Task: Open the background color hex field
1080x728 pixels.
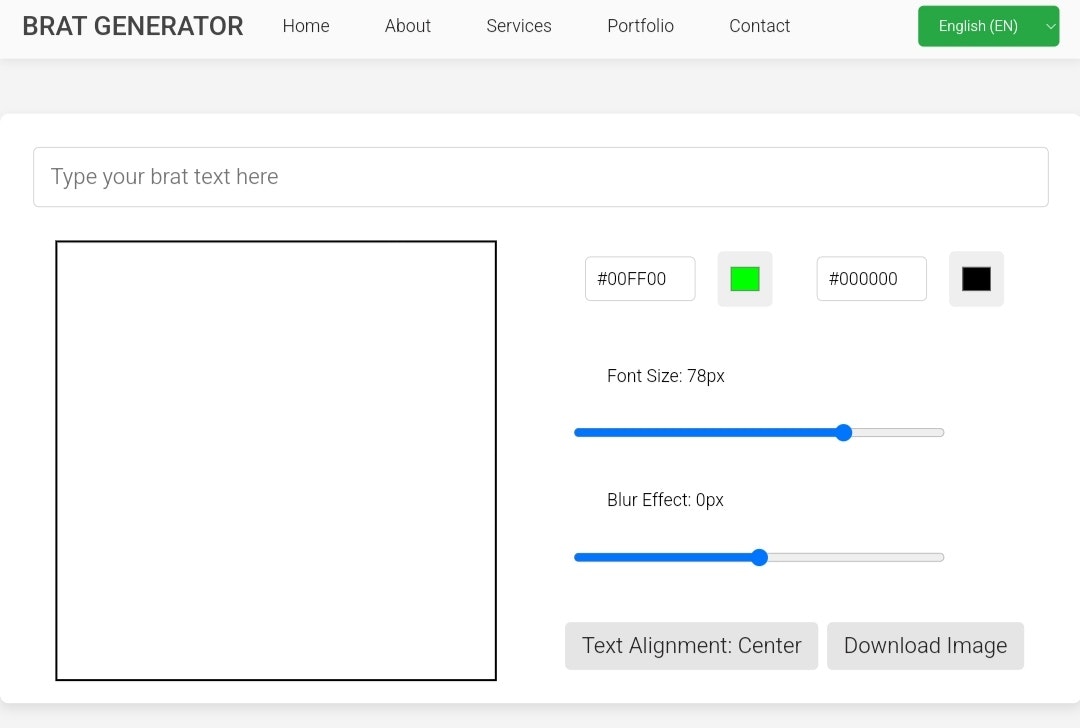Action: (x=640, y=279)
